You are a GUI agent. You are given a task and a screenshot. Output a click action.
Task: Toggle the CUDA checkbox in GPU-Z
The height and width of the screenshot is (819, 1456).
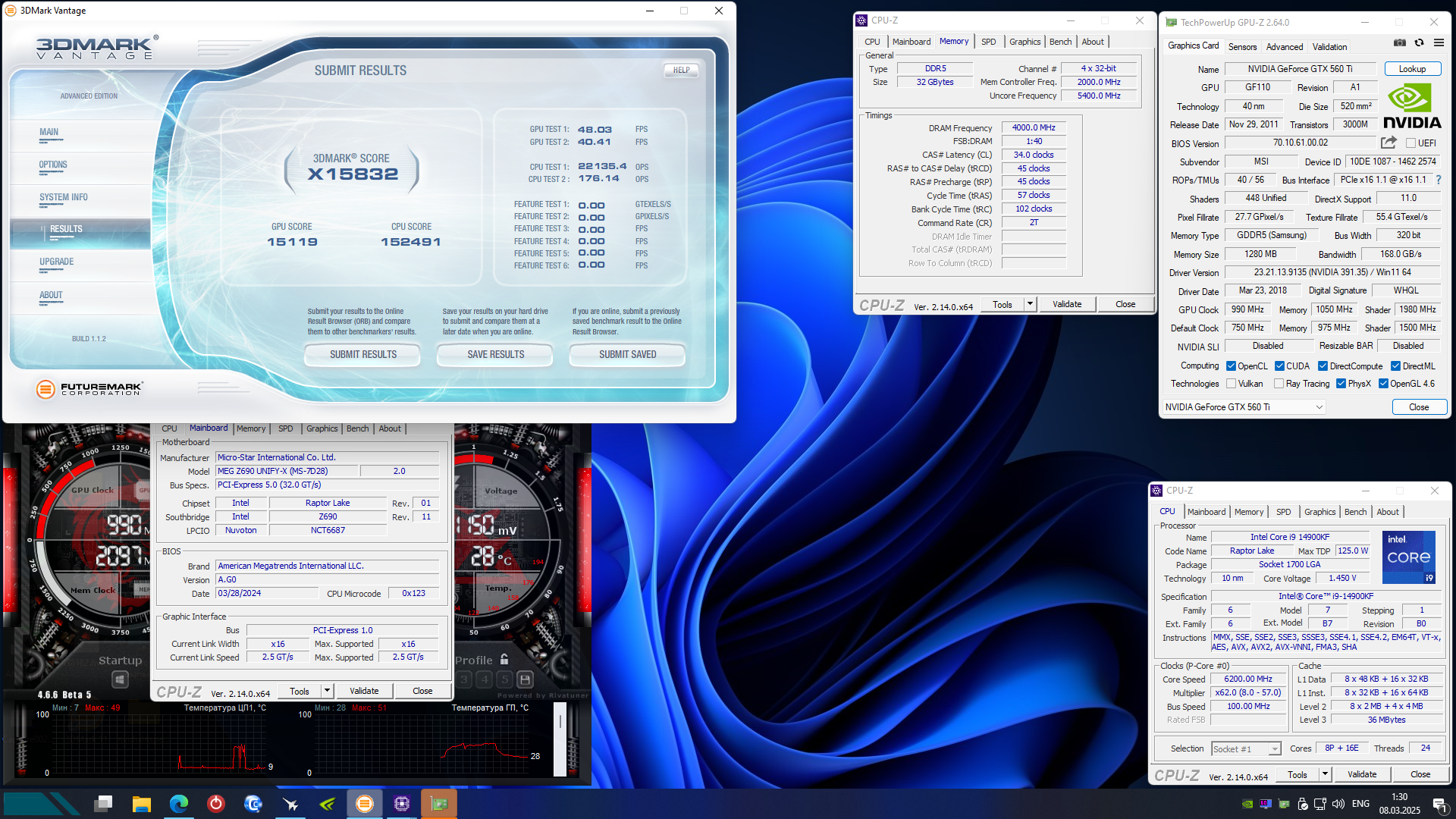pyautogui.click(x=1279, y=366)
